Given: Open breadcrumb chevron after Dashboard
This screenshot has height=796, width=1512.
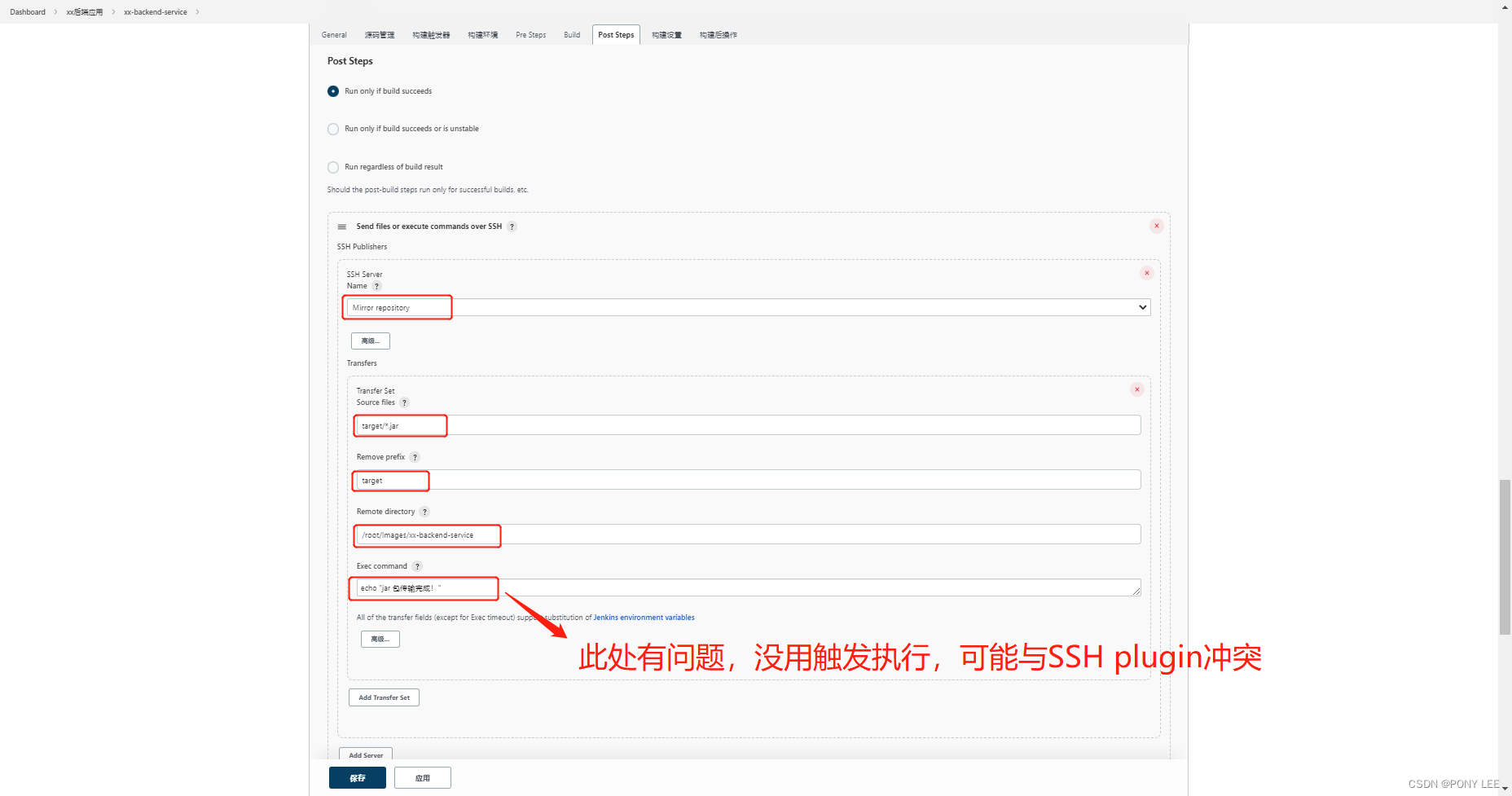Looking at the screenshot, I should pos(56,12).
